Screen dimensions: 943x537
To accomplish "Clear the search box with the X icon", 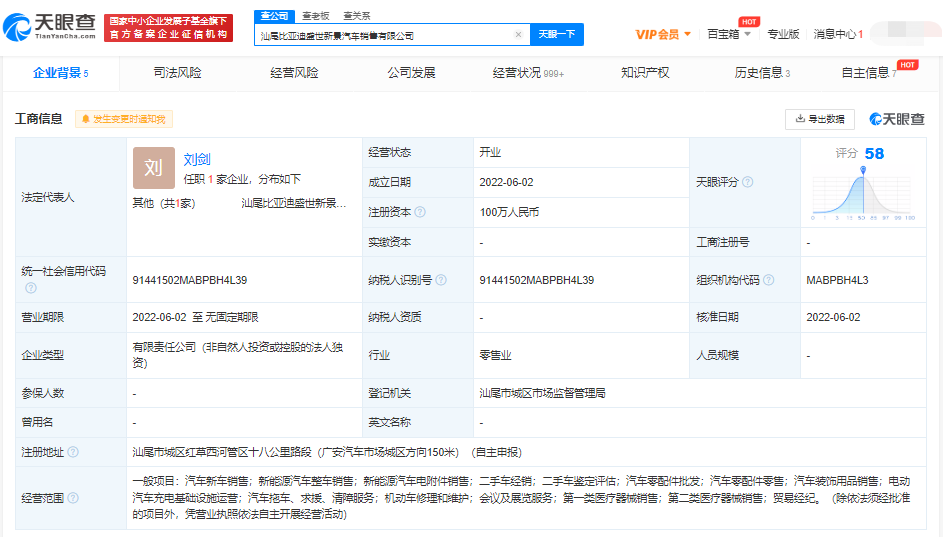I will click(518, 34).
